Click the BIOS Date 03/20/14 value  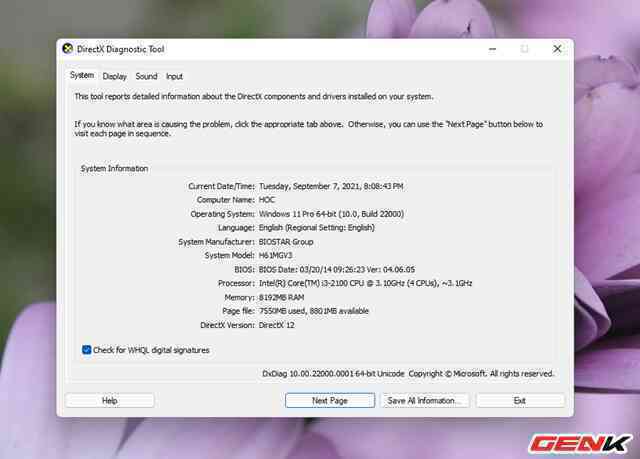337,269
